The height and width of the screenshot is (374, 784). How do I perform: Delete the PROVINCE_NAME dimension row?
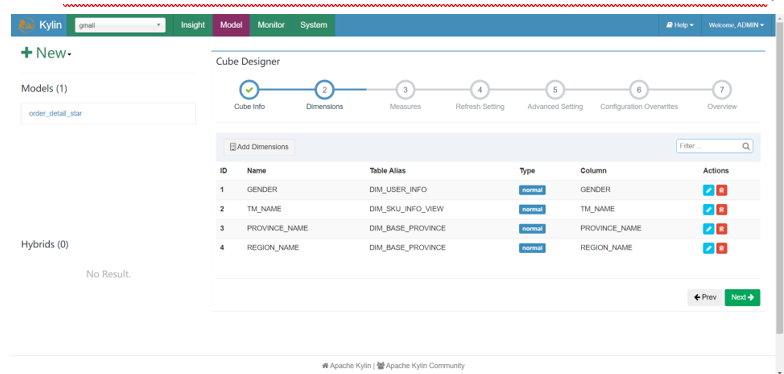(x=722, y=228)
